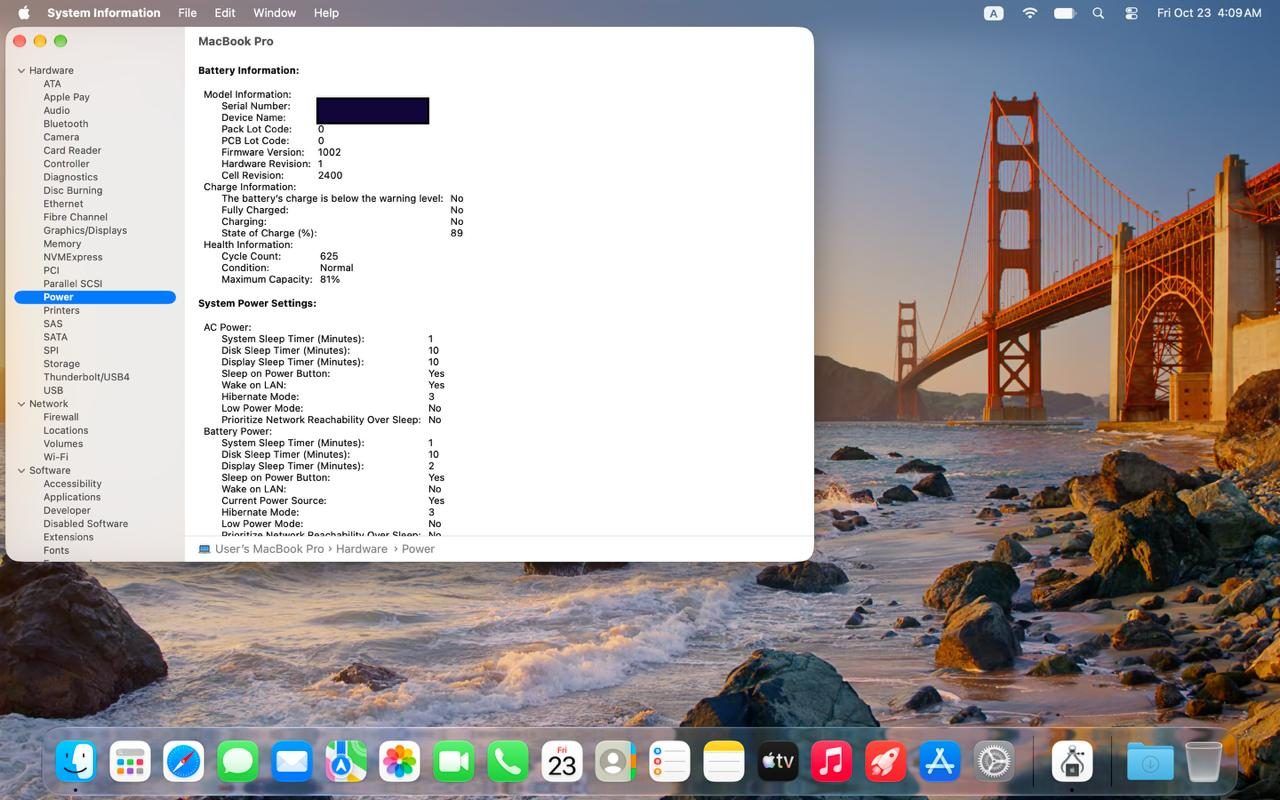
Task: Open the Contacts app in dock
Action: pyautogui.click(x=616, y=762)
